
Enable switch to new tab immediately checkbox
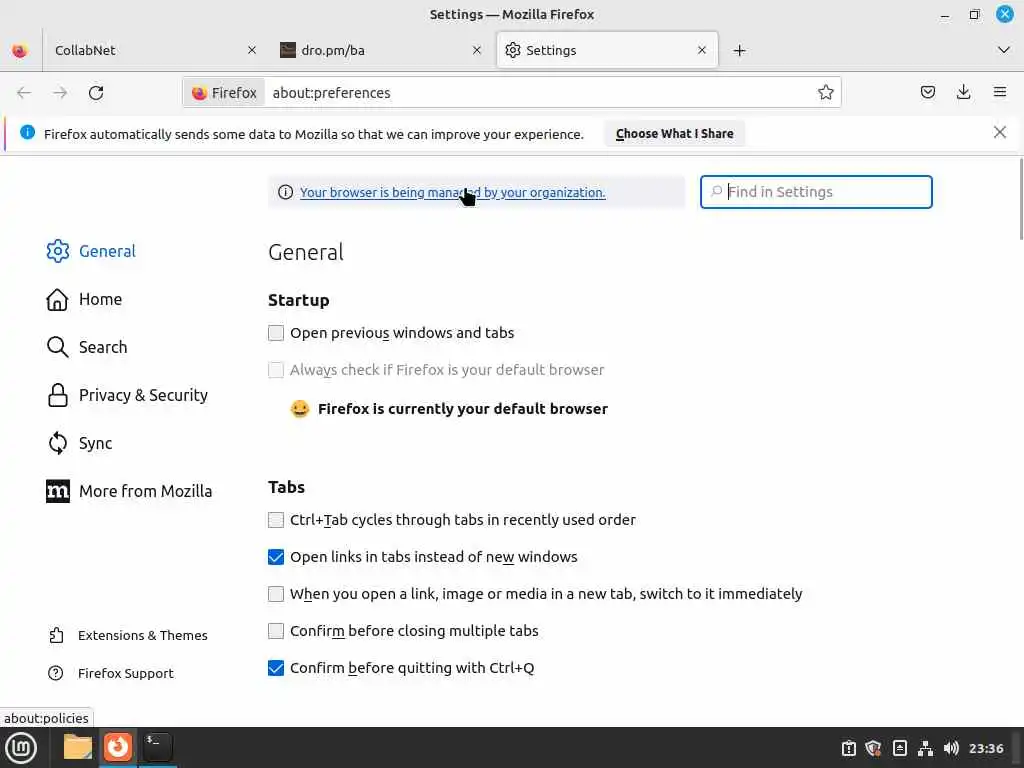[x=276, y=594]
